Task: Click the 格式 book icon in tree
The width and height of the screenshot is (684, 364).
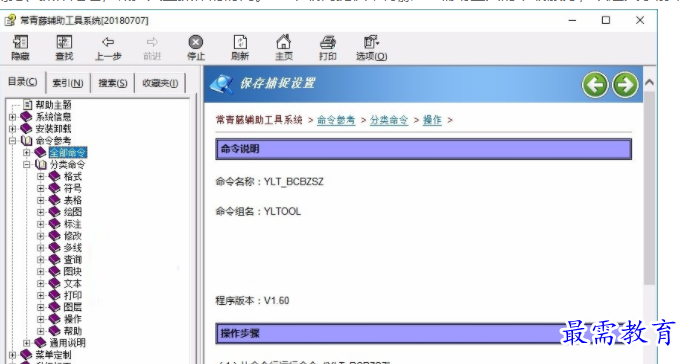Action: pyautogui.click(x=55, y=176)
